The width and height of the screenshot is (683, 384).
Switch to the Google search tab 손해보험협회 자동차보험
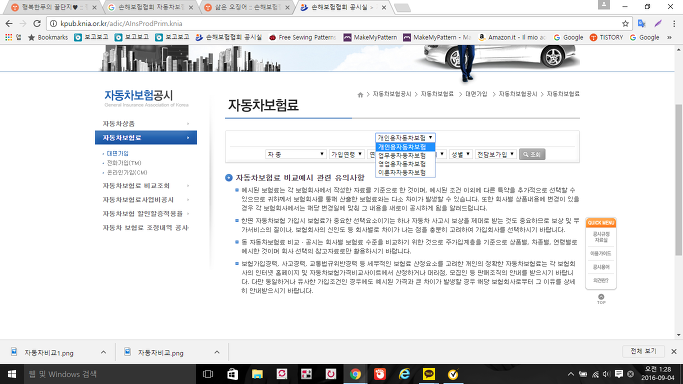tap(150, 7)
